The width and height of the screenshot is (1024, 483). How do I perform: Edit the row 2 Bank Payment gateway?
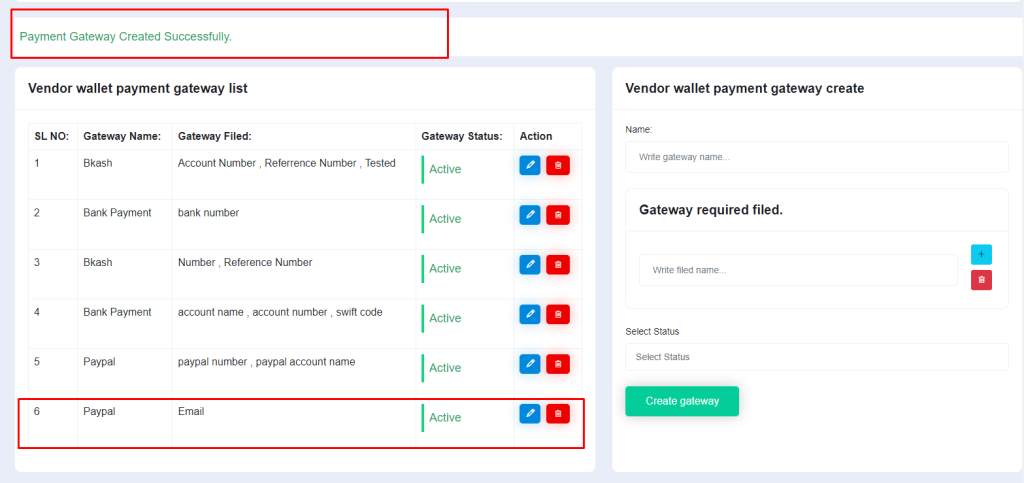point(530,215)
